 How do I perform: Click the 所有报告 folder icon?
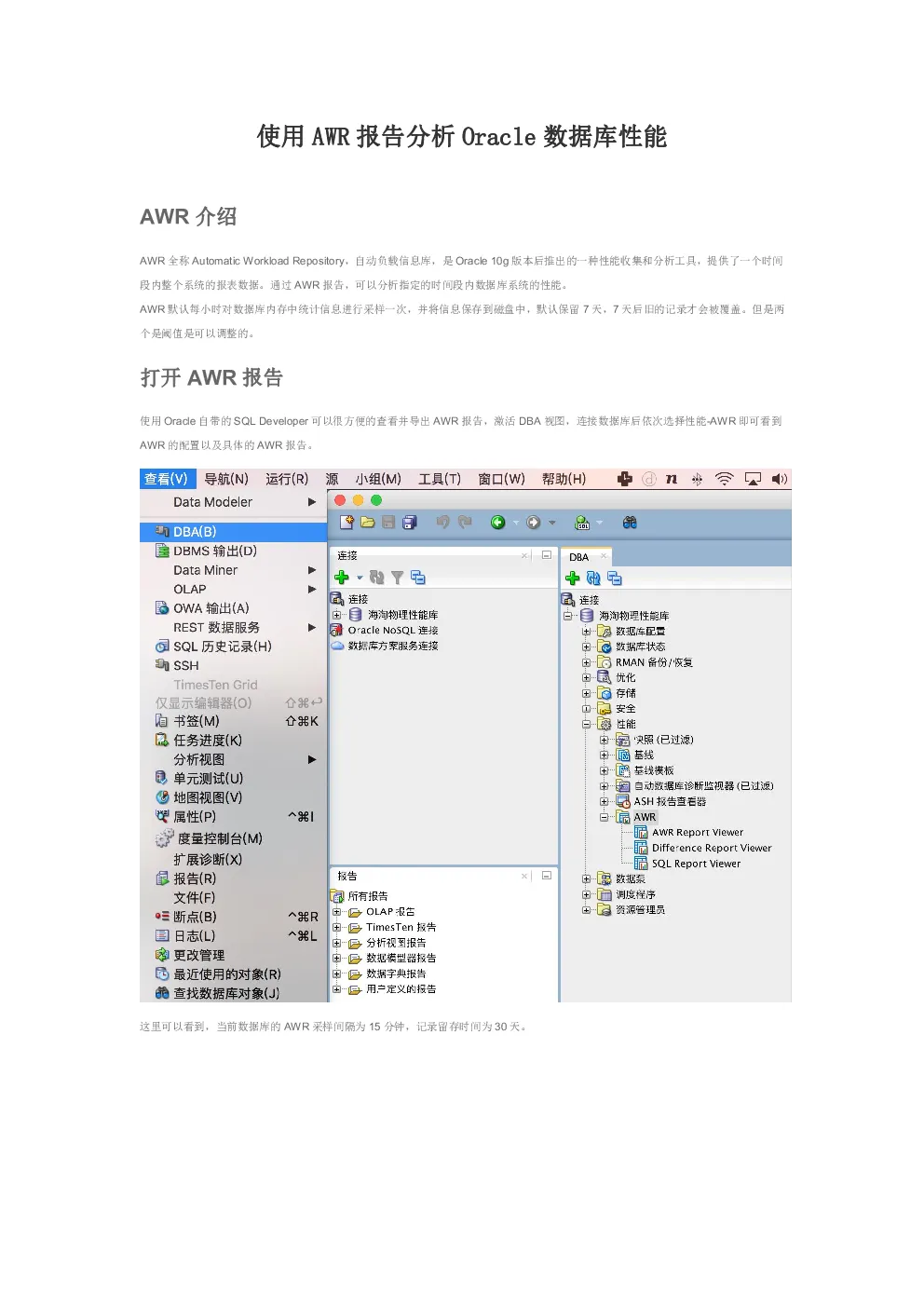(337, 896)
